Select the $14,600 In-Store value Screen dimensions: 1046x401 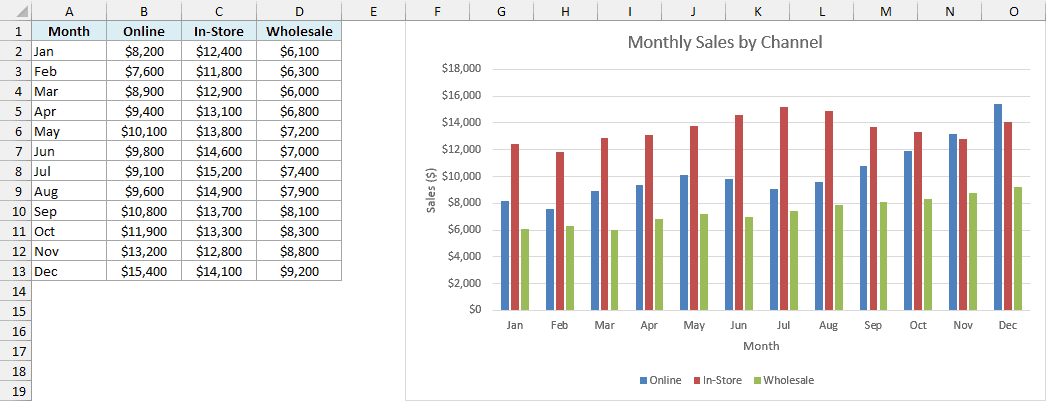pos(219,151)
